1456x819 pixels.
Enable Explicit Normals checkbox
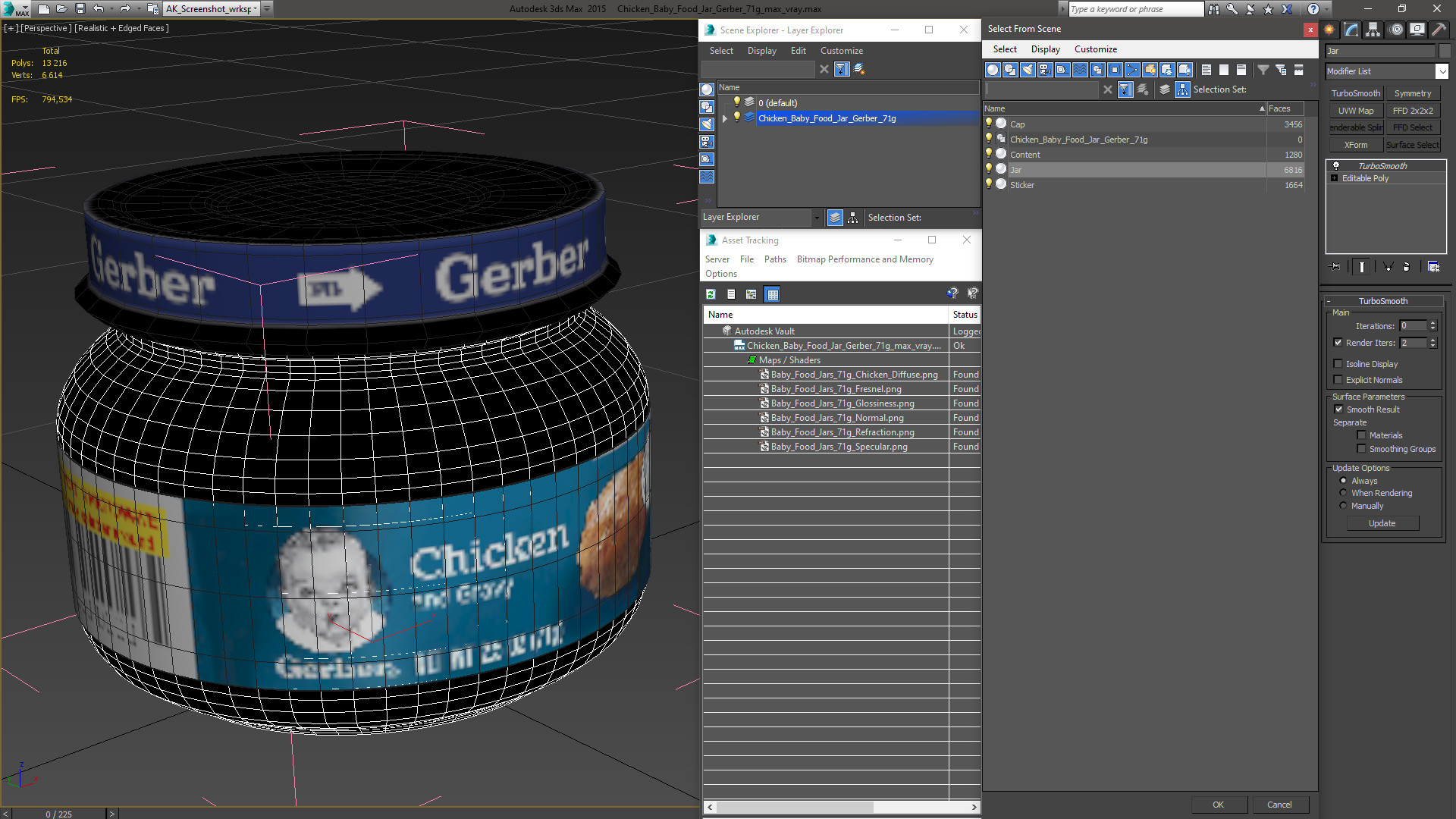pos(1338,380)
